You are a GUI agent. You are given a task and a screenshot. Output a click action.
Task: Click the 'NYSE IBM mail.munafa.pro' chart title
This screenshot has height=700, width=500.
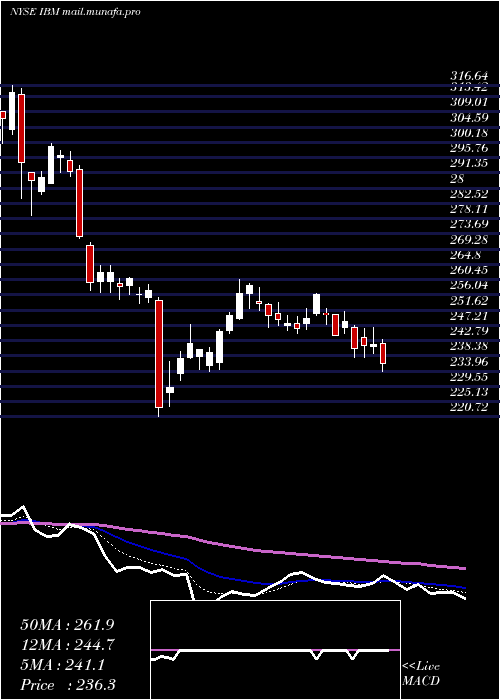[75, 12]
